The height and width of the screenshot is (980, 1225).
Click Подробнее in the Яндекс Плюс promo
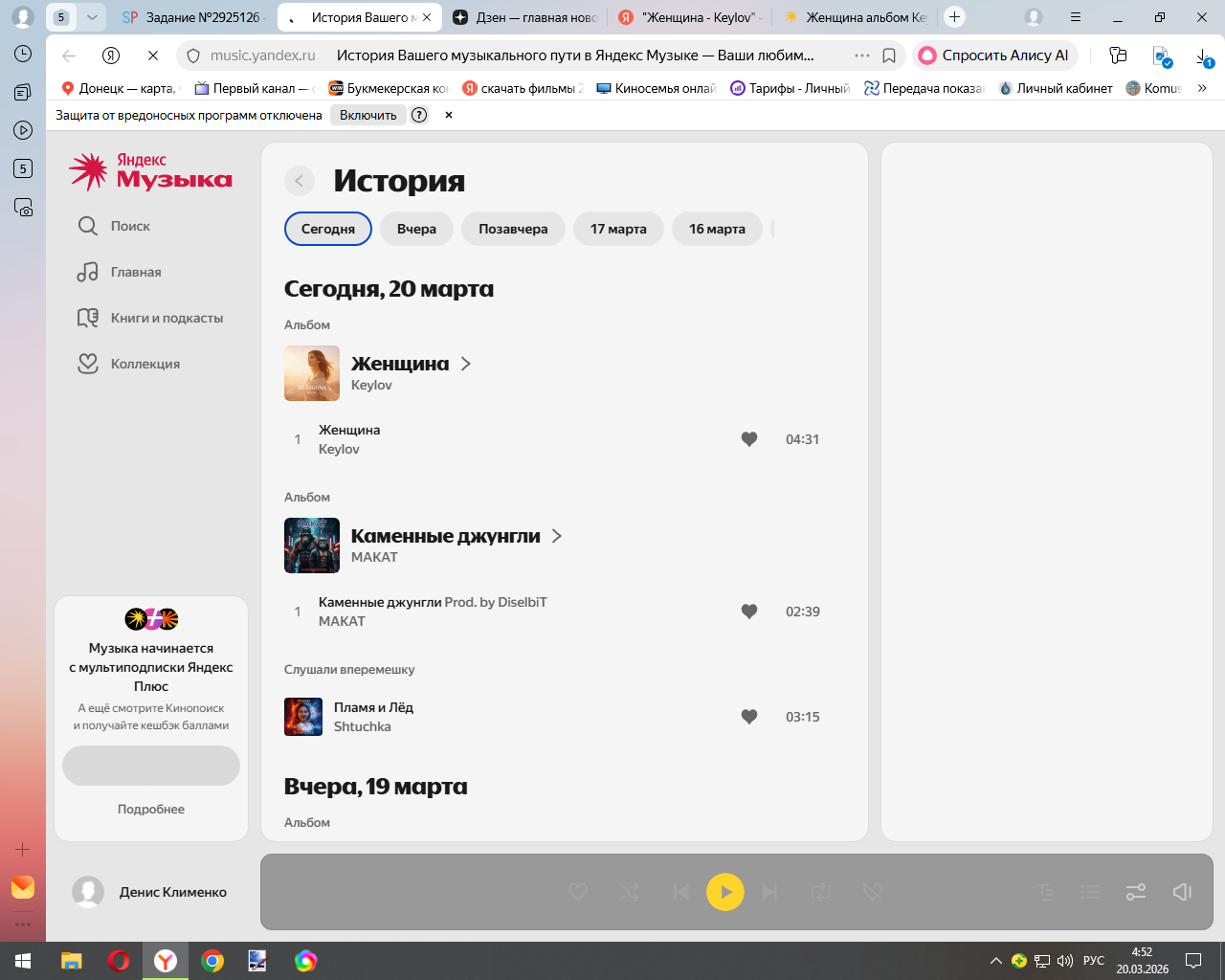tap(151, 809)
